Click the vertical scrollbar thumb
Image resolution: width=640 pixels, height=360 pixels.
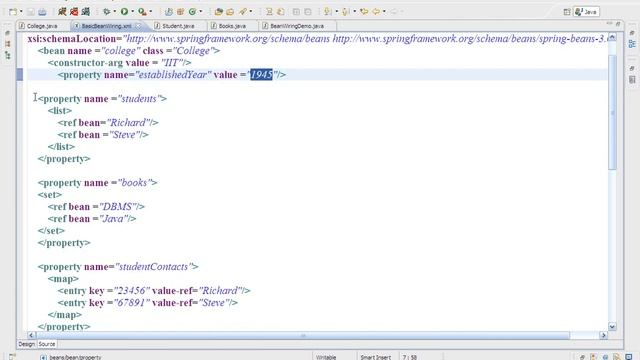[x=612, y=112]
